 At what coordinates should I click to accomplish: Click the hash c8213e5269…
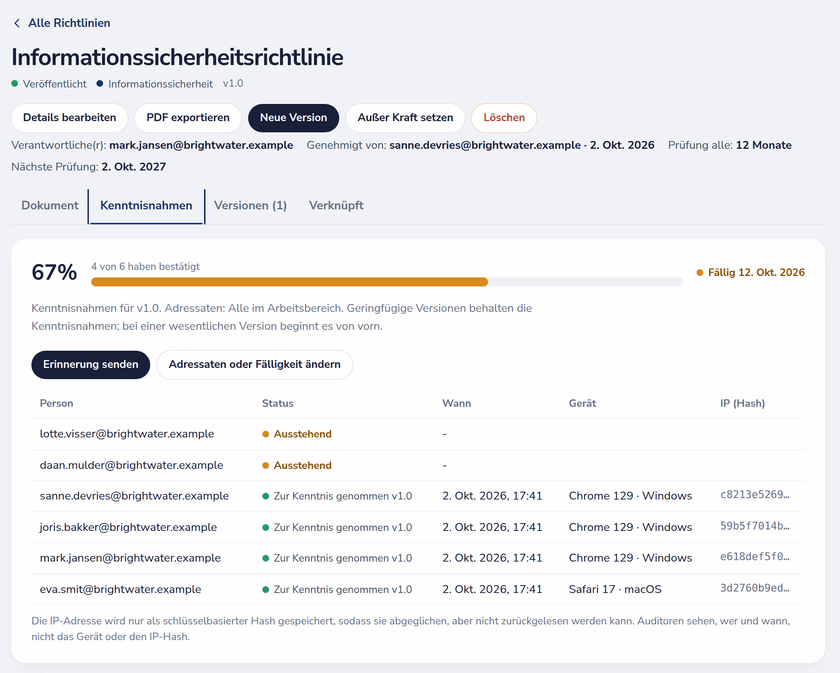point(755,495)
